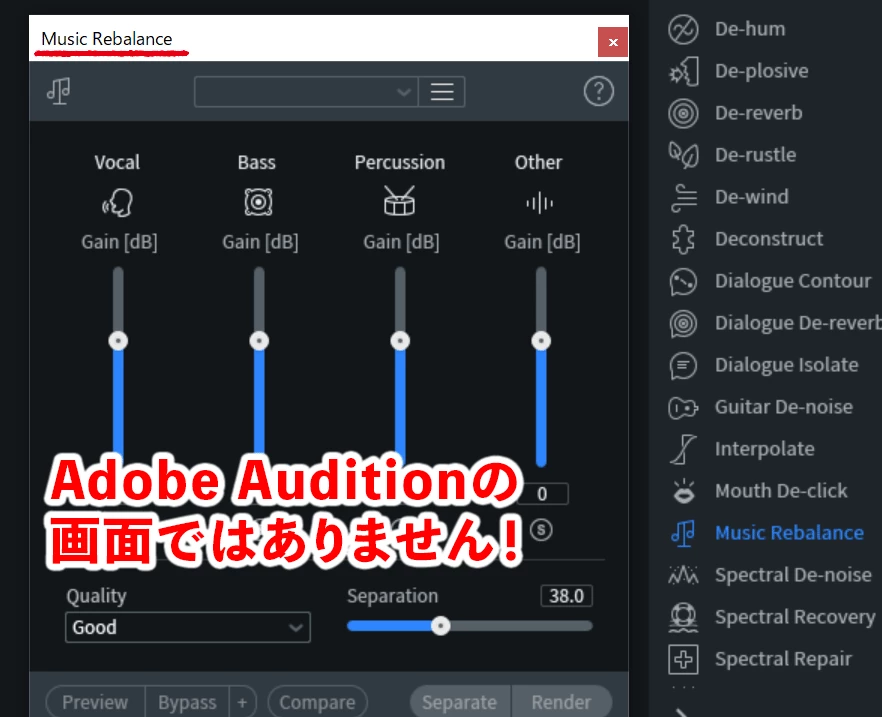
Task: Select Guitar De-noise in the module list
Action: pyautogui.click(x=784, y=407)
